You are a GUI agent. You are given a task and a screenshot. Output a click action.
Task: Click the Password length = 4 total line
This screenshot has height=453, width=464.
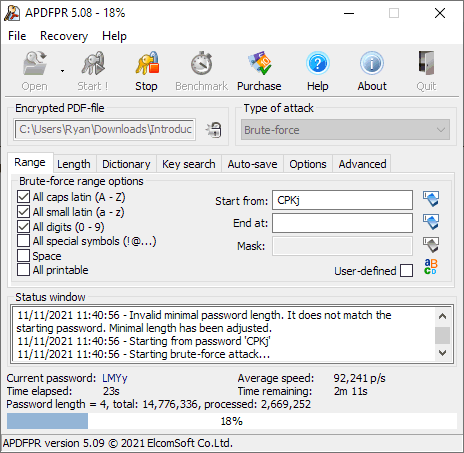(158, 404)
